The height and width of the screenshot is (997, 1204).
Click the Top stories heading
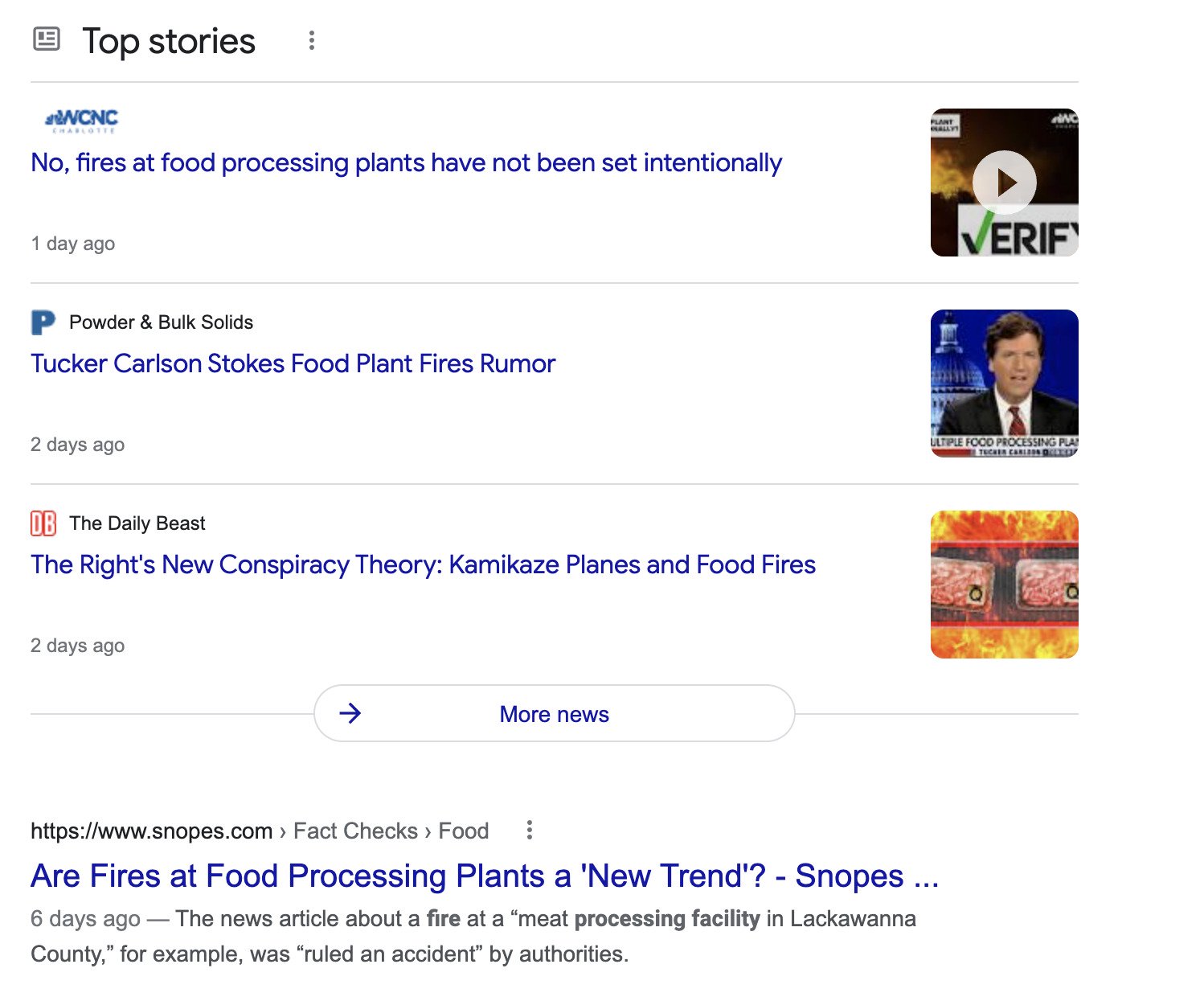tap(169, 41)
